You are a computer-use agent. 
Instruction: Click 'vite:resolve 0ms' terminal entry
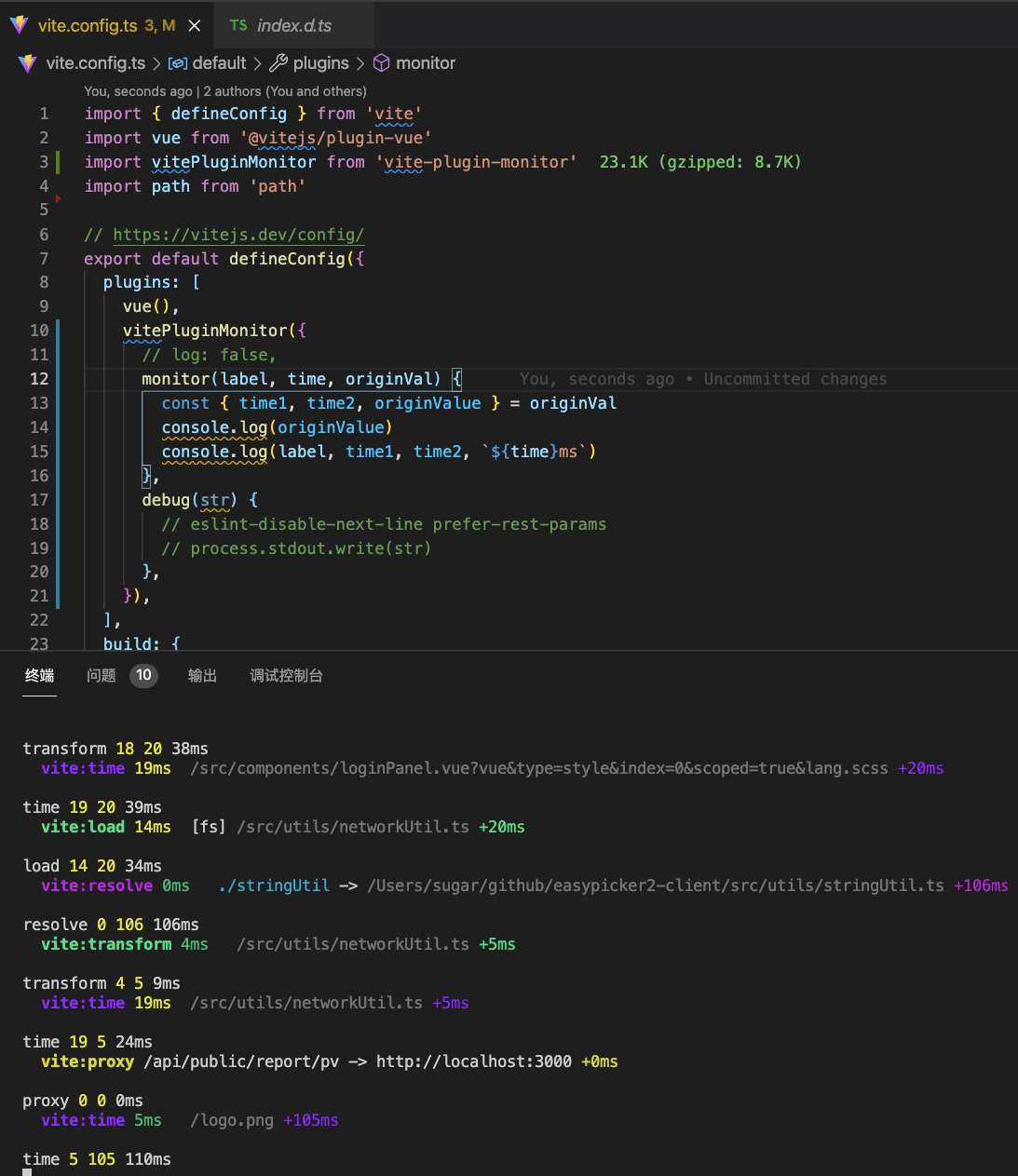(115, 885)
